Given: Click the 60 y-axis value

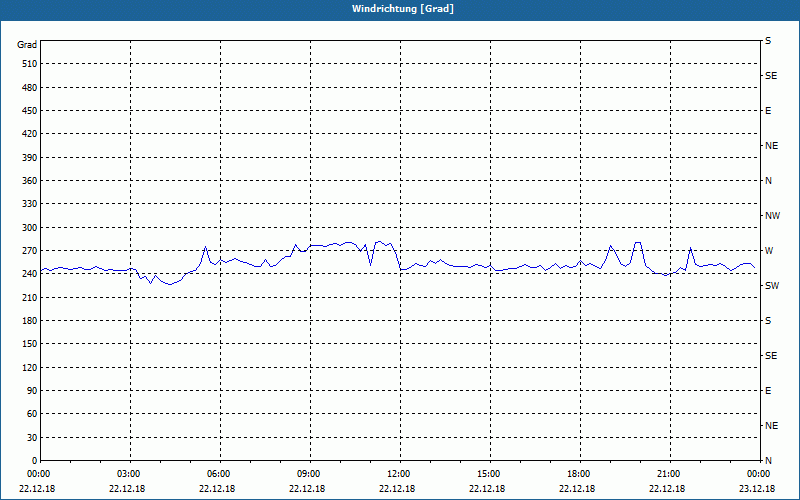Looking at the screenshot, I should (x=32, y=414).
